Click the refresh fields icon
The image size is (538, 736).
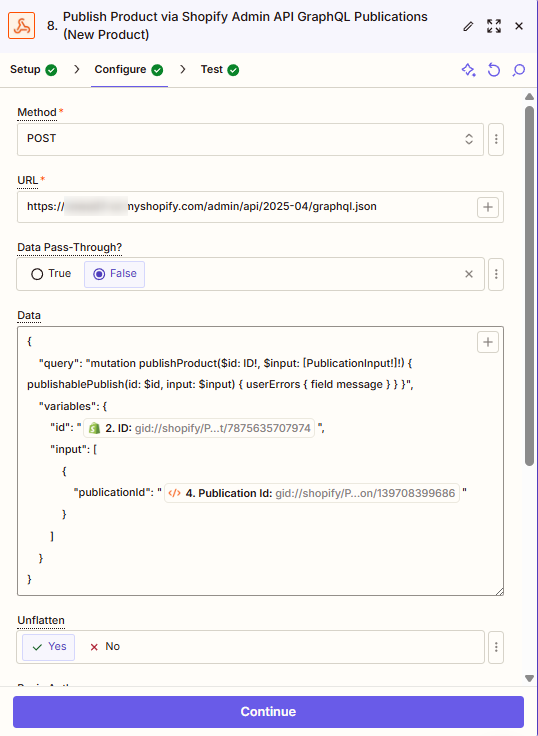tap(493, 70)
